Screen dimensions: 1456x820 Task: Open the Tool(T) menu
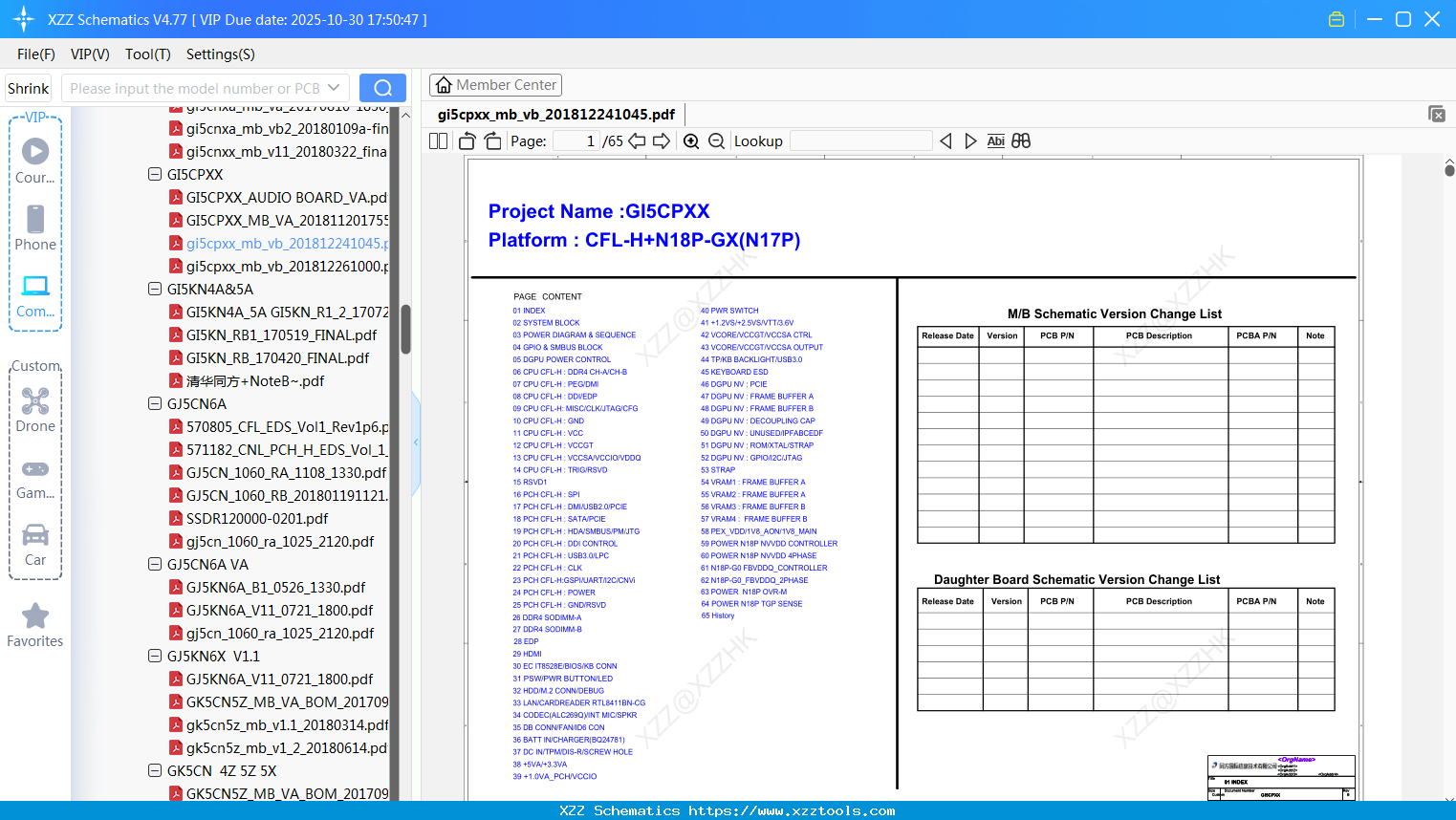(x=148, y=54)
